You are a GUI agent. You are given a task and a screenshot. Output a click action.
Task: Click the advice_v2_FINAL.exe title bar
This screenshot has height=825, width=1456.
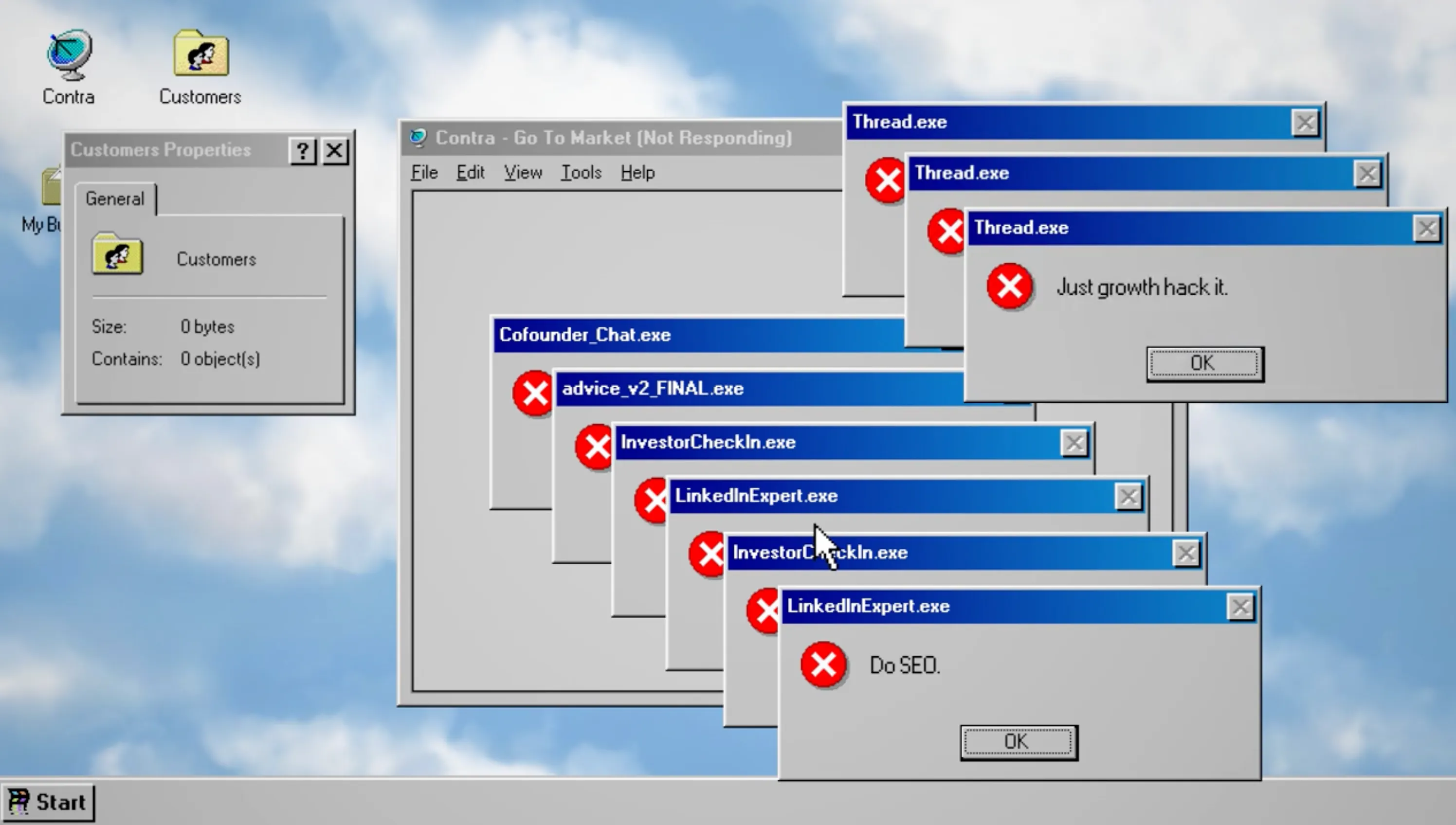pyautogui.click(x=760, y=389)
